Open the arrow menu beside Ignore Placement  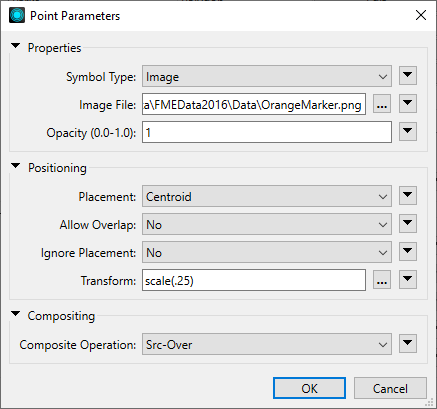pos(408,252)
